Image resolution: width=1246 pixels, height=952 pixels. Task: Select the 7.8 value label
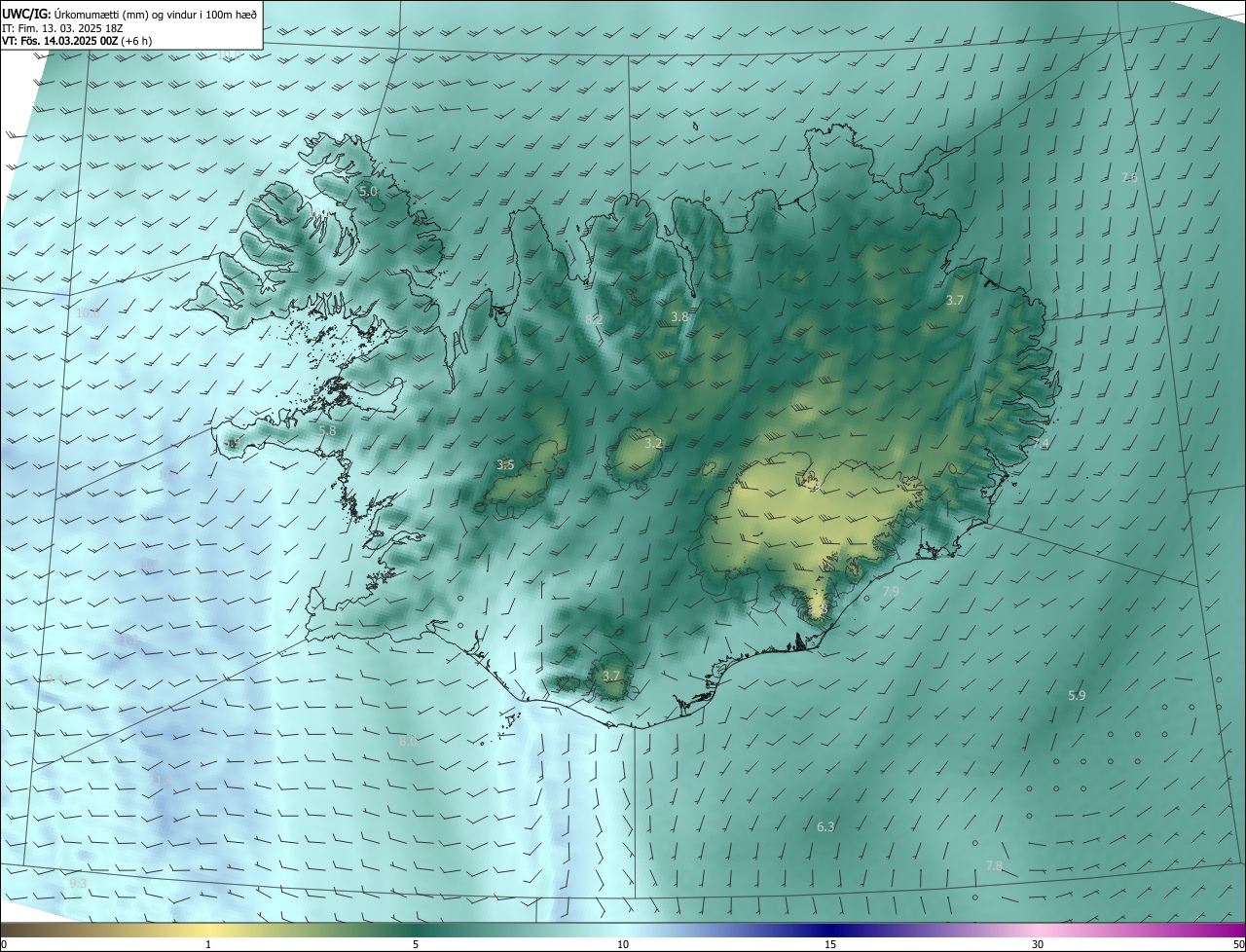994,865
